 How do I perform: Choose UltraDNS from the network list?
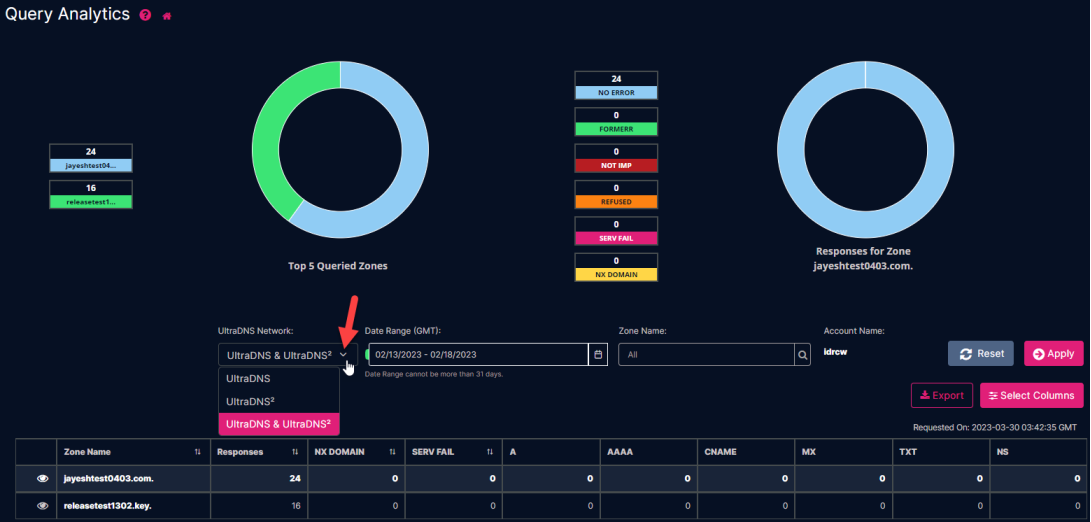tap(279, 379)
